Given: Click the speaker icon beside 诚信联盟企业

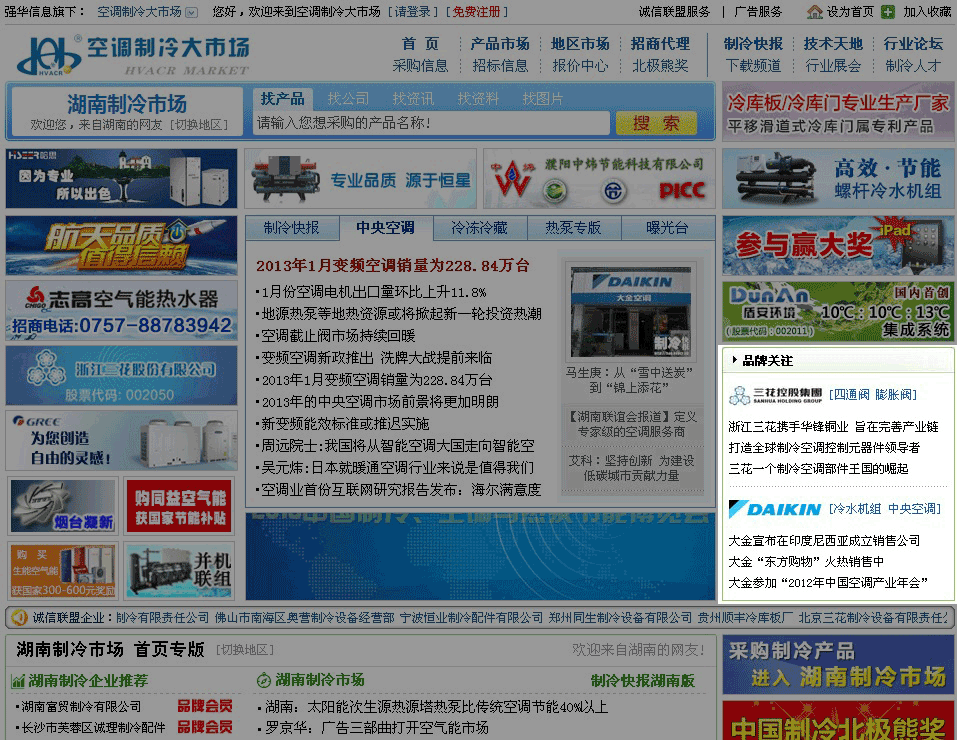Looking at the screenshot, I should pos(17,617).
